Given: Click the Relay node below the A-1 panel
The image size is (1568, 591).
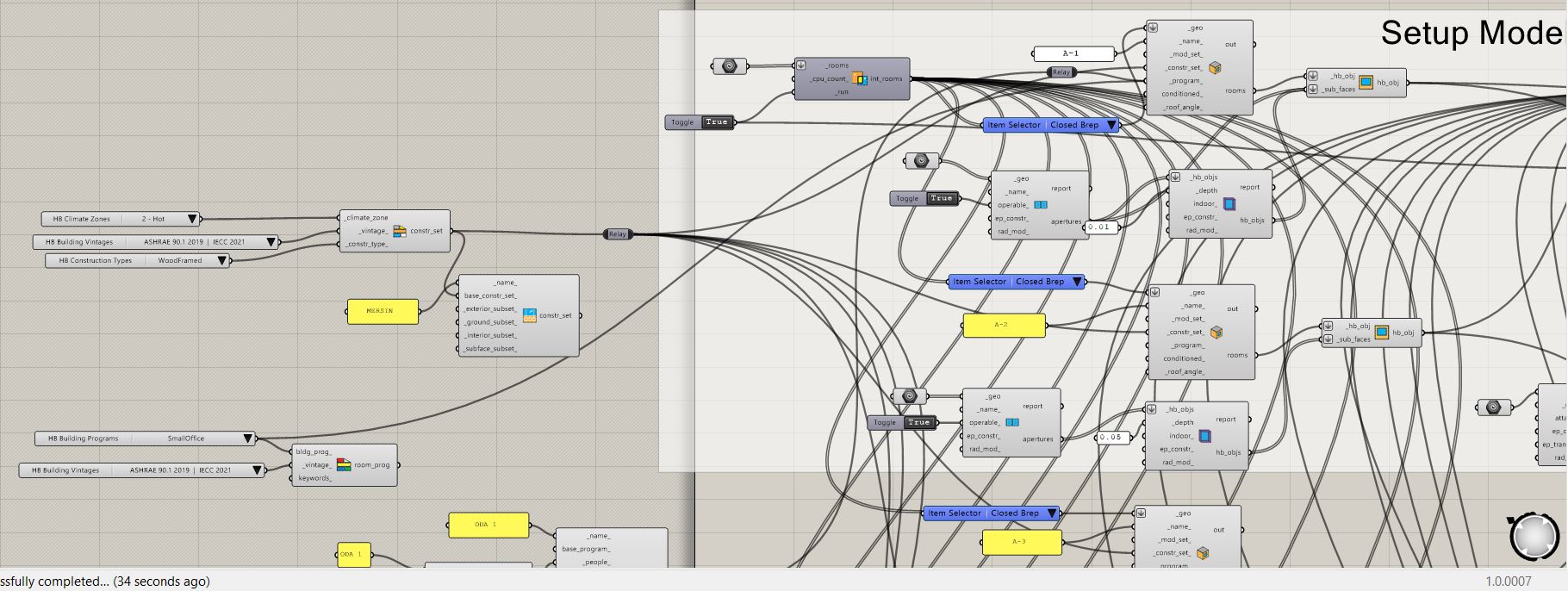Looking at the screenshot, I should pos(1061,72).
